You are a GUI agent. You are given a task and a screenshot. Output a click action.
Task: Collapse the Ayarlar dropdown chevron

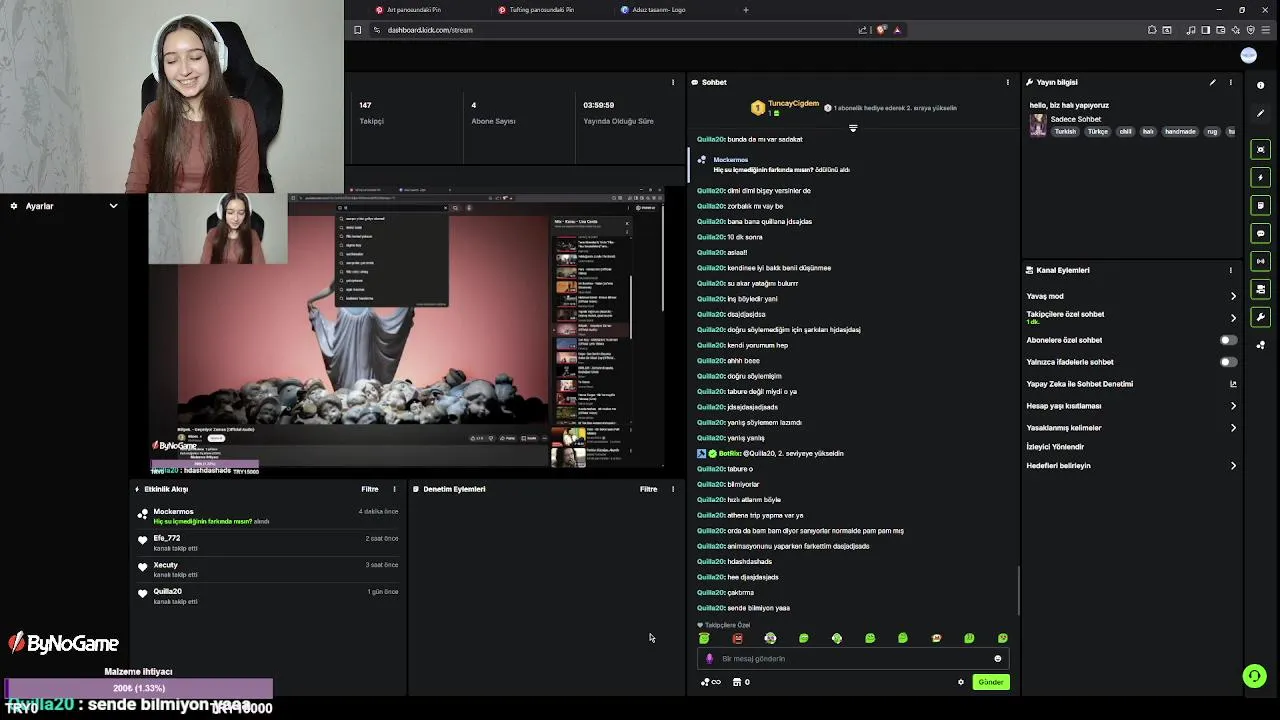(113, 206)
